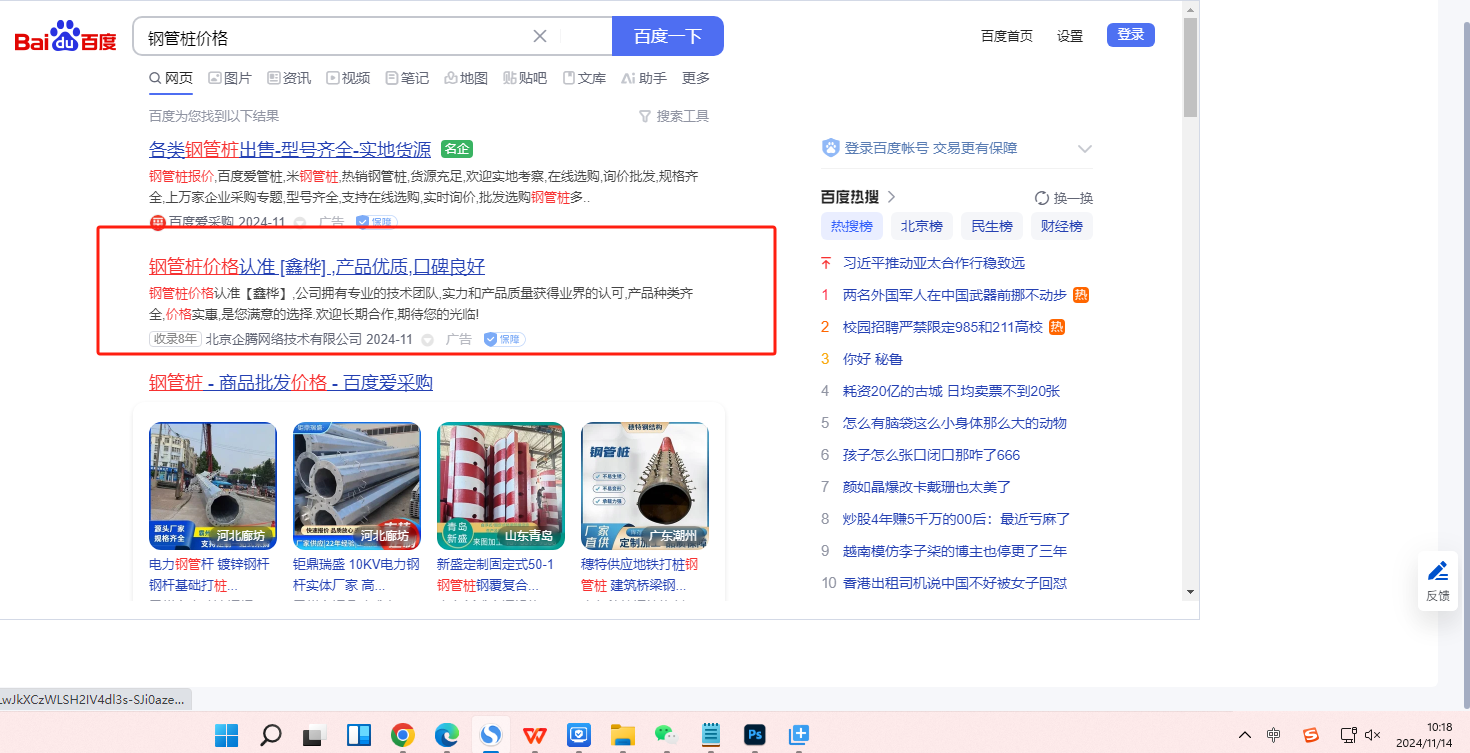Open the 山东青岛 red-white pile thumbnail
Image resolution: width=1470 pixels, height=753 pixels.
tap(501, 486)
